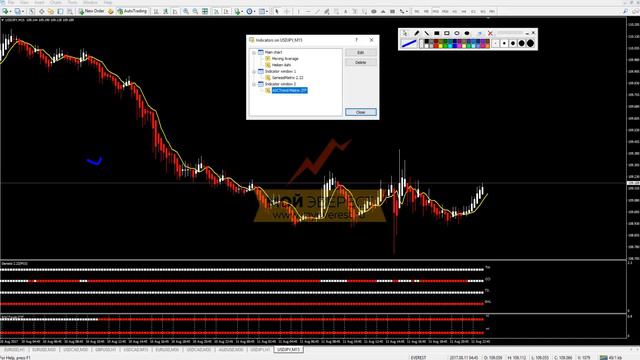This screenshot has width=640, height=360.
Task: Pick the straight line tool in drawing palette
Action: click(427, 33)
